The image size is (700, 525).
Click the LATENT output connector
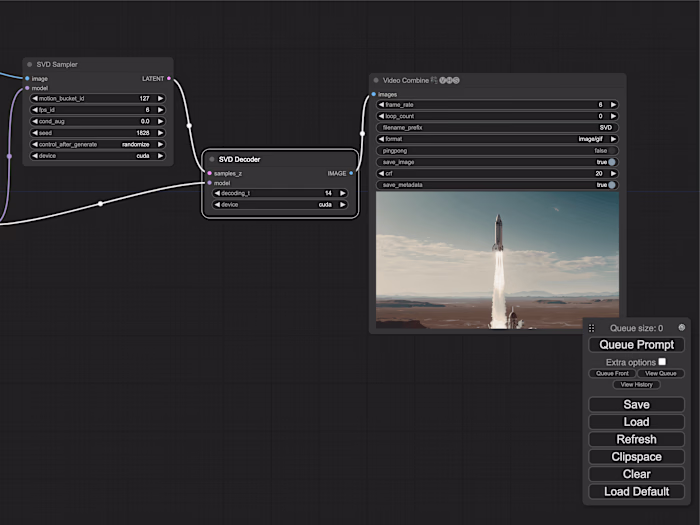(169, 79)
